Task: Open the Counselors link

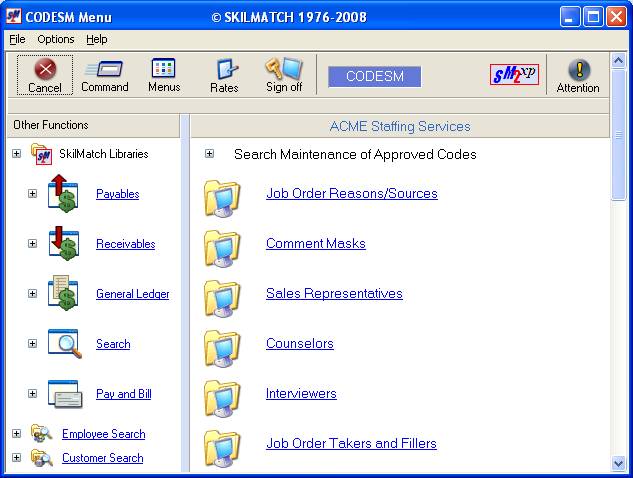Action: (x=300, y=344)
